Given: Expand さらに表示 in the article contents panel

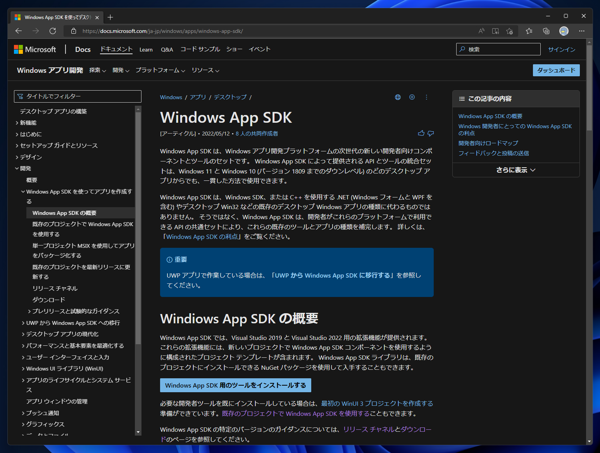Looking at the screenshot, I should point(515,170).
